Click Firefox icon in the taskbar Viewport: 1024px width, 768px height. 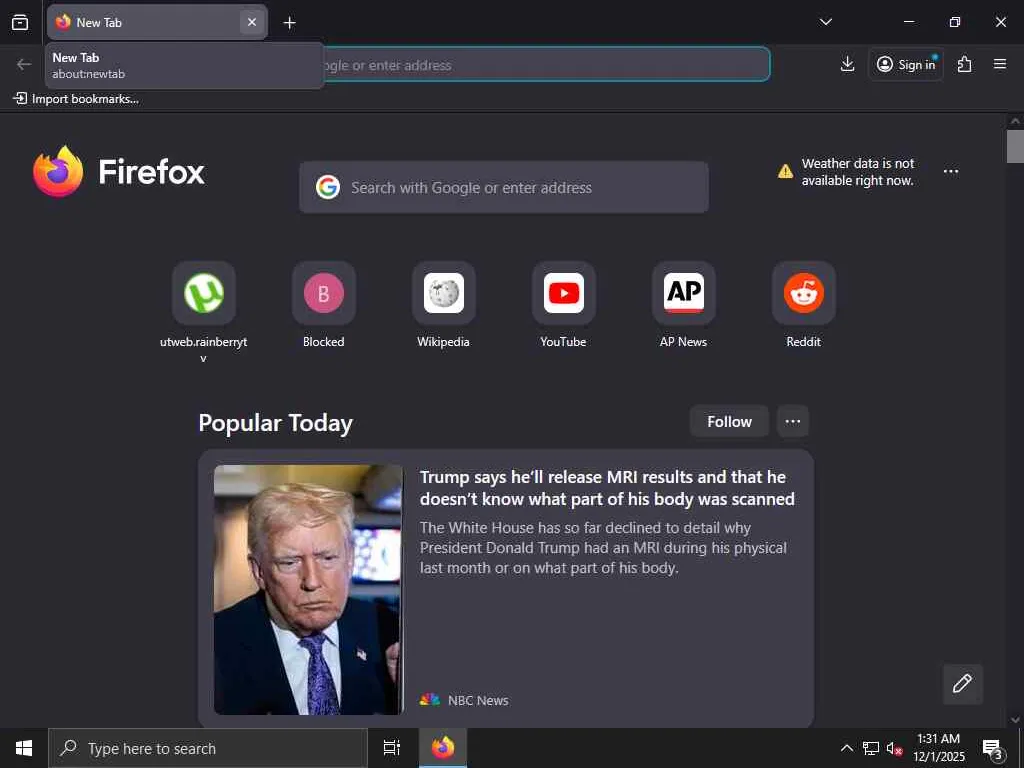tap(443, 748)
